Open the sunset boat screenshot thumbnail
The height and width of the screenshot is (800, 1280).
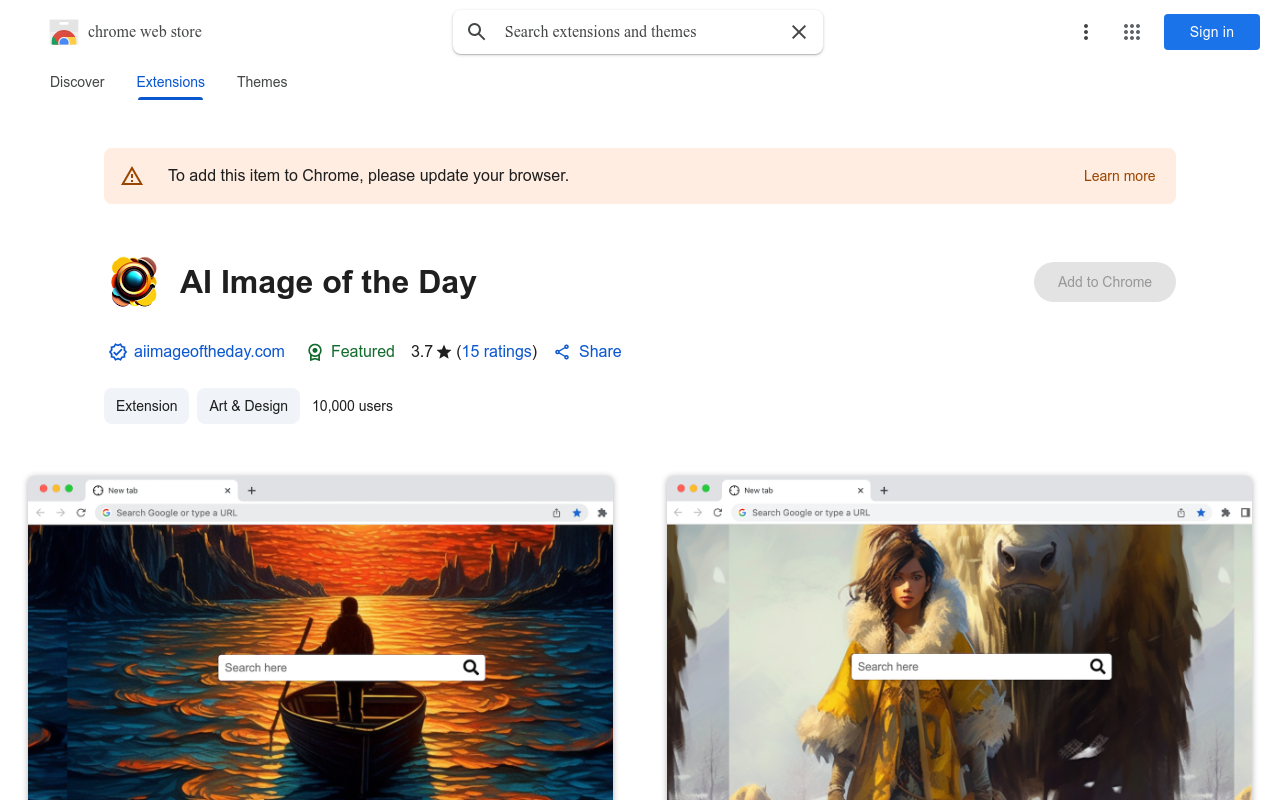coord(320,638)
